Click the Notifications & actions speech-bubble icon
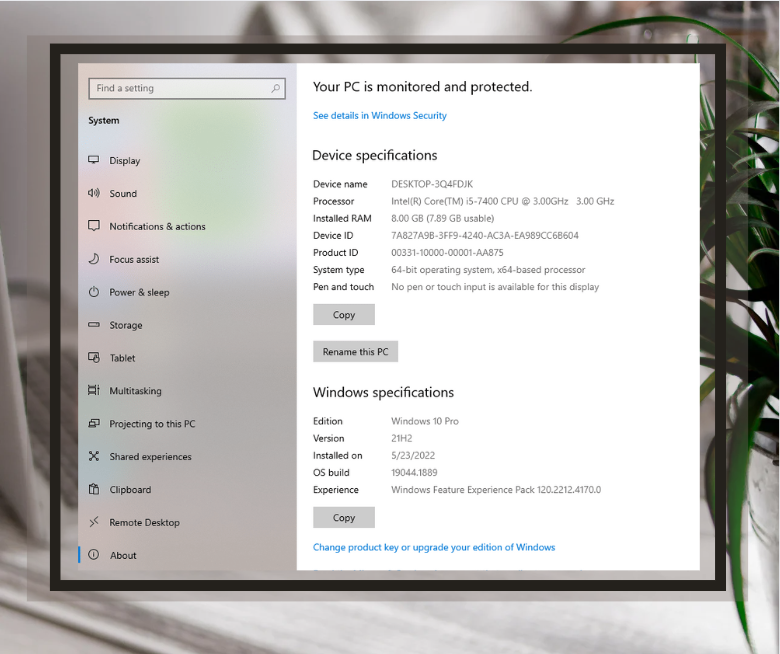The width and height of the screenshot is (780, 654). click(94, 226)
